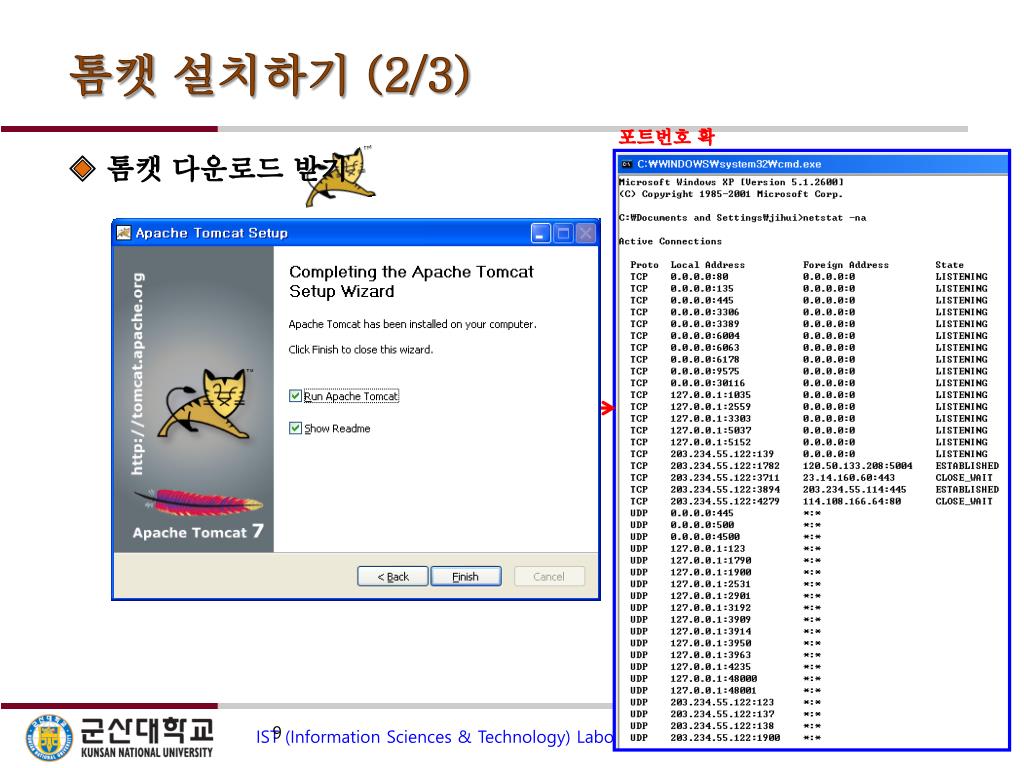Click the 'Active Connections' line
Image resolution: width=1024 pixels, height=768 pixels.
(x=670, y=242)
